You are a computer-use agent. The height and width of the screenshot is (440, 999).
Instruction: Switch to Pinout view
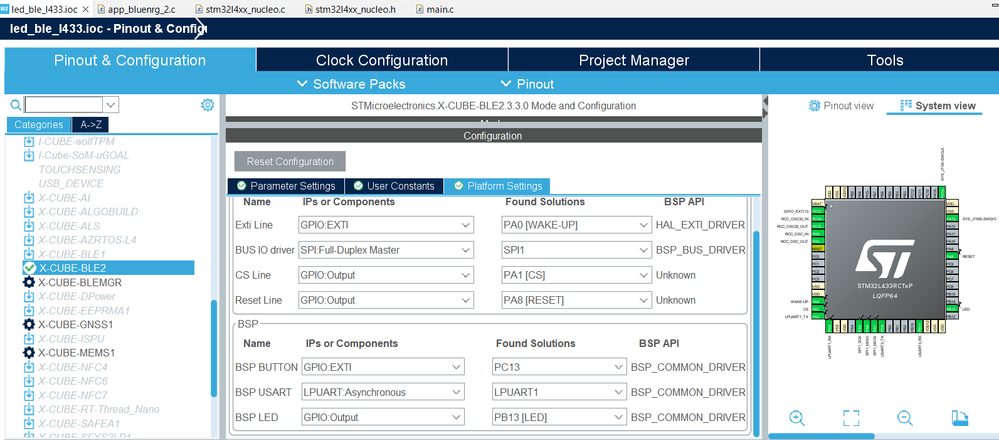841,106
